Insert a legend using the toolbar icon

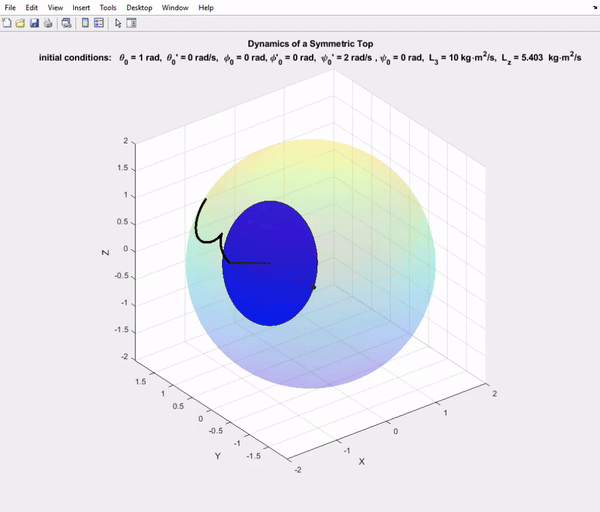point(99,23)
